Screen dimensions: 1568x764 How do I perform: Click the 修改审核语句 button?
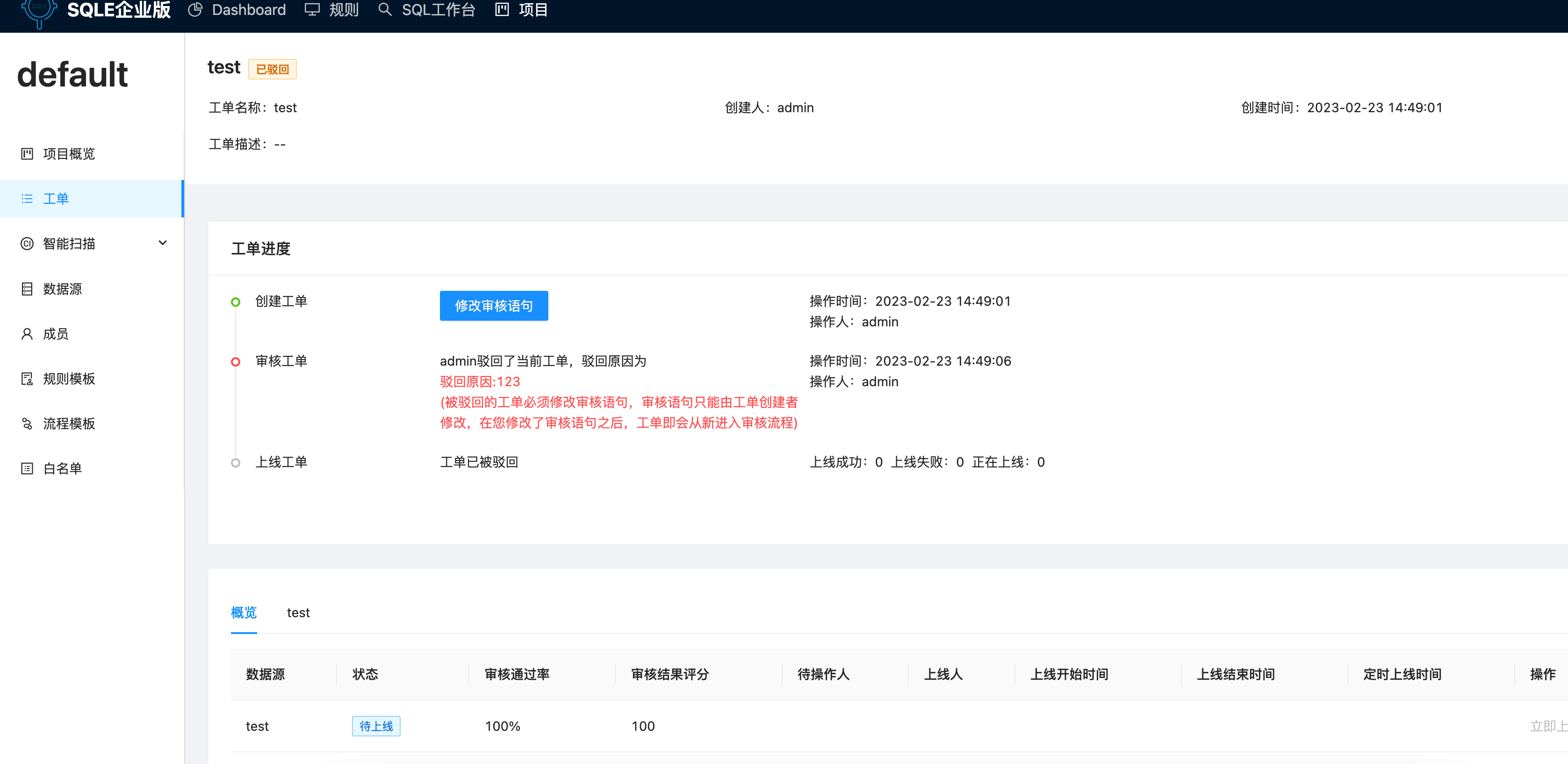click(493, 306)
